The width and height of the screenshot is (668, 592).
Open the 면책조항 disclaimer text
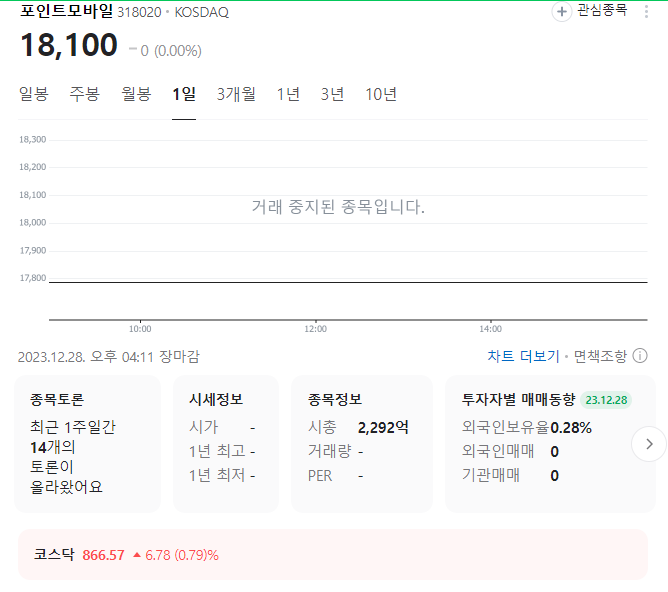(600, 356)
